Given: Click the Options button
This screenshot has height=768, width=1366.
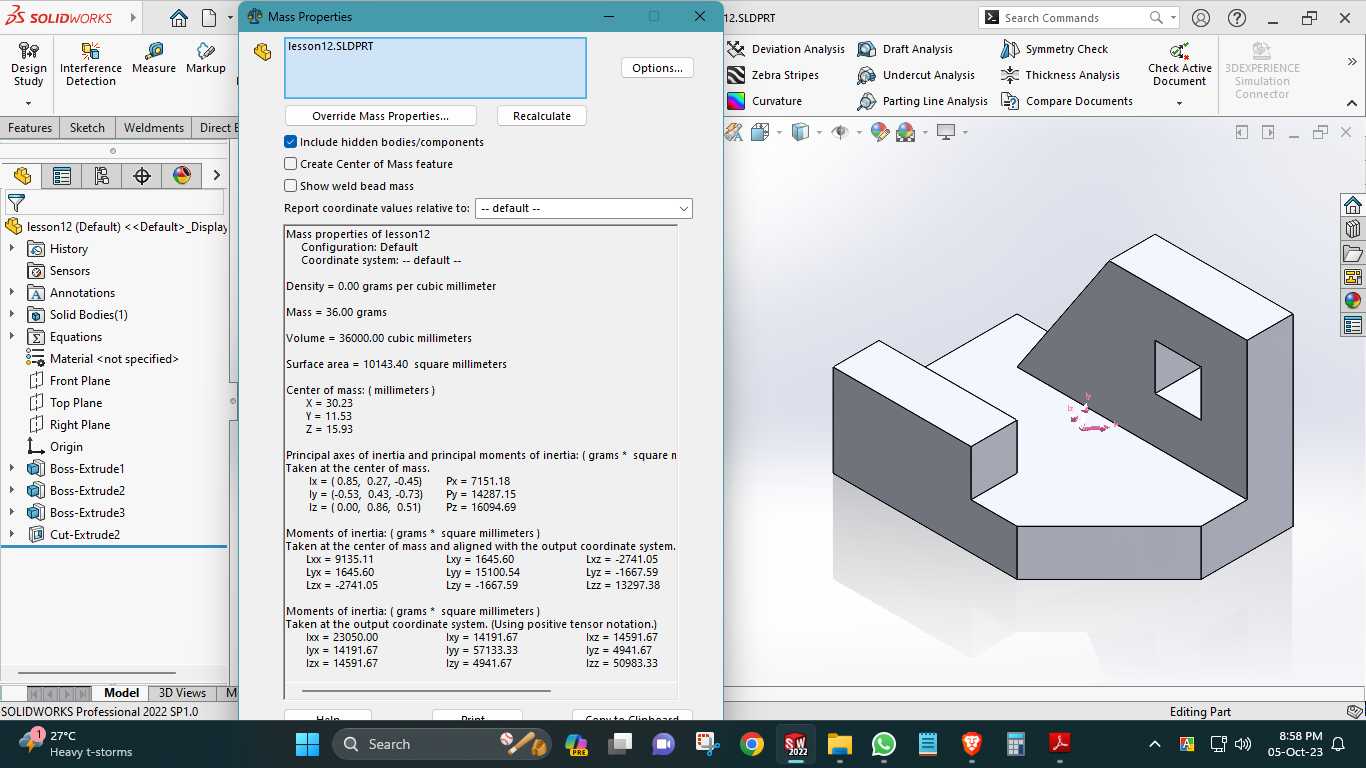Looking at the screenshot, I should pos(657,68).
